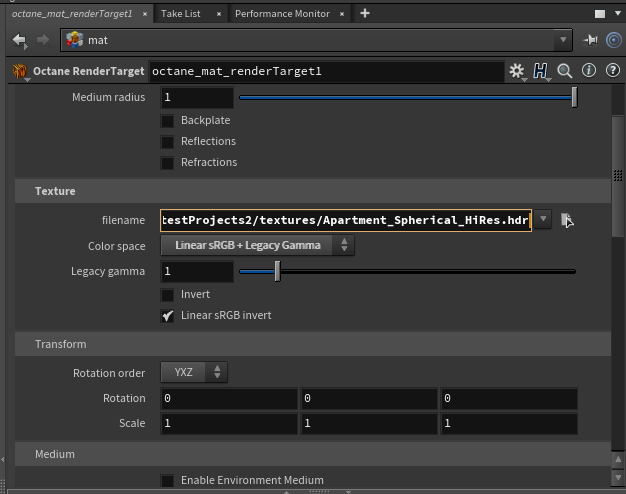Switch to the Take List tab
This screenshot has width=626, height=494.
click(x=180, y=14)
